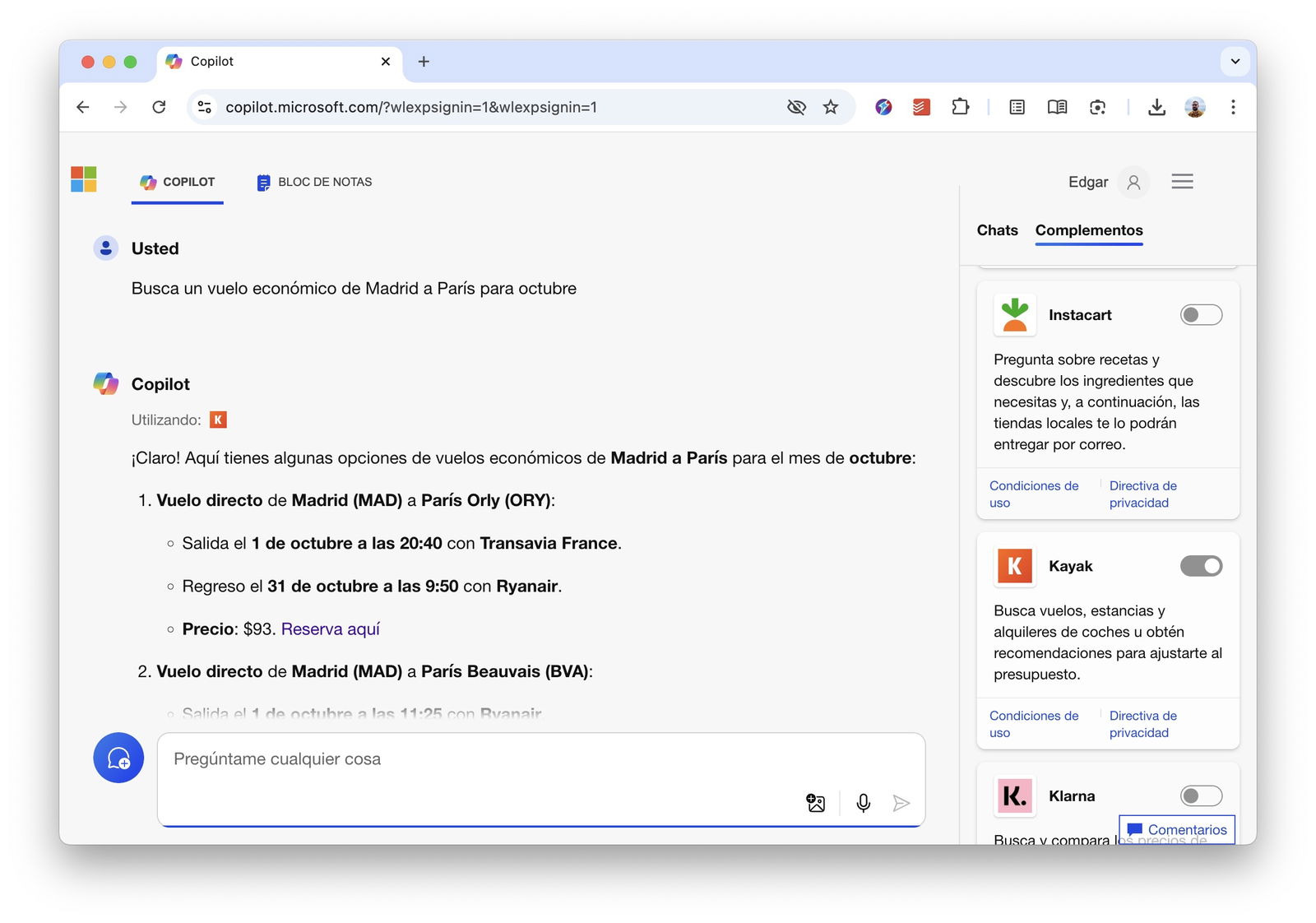Click the Kayak icon next to Utilizando
The image size is (1316, 923).
(x=218, y=420)
